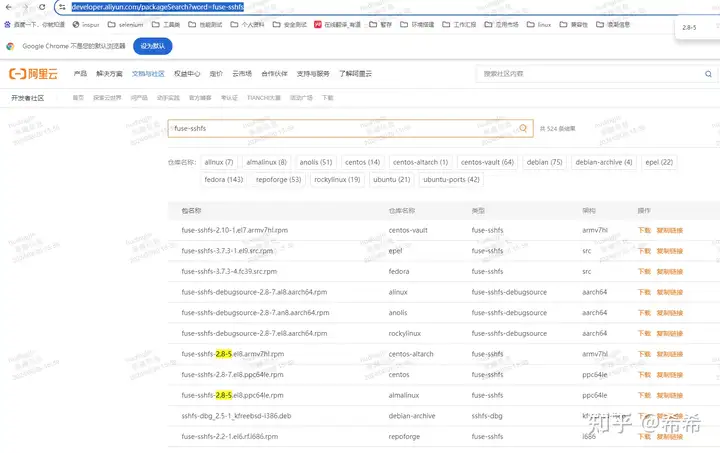Open the selenium bookmarks folder
This screenshot has width=720, height=453.
point(125,25)
